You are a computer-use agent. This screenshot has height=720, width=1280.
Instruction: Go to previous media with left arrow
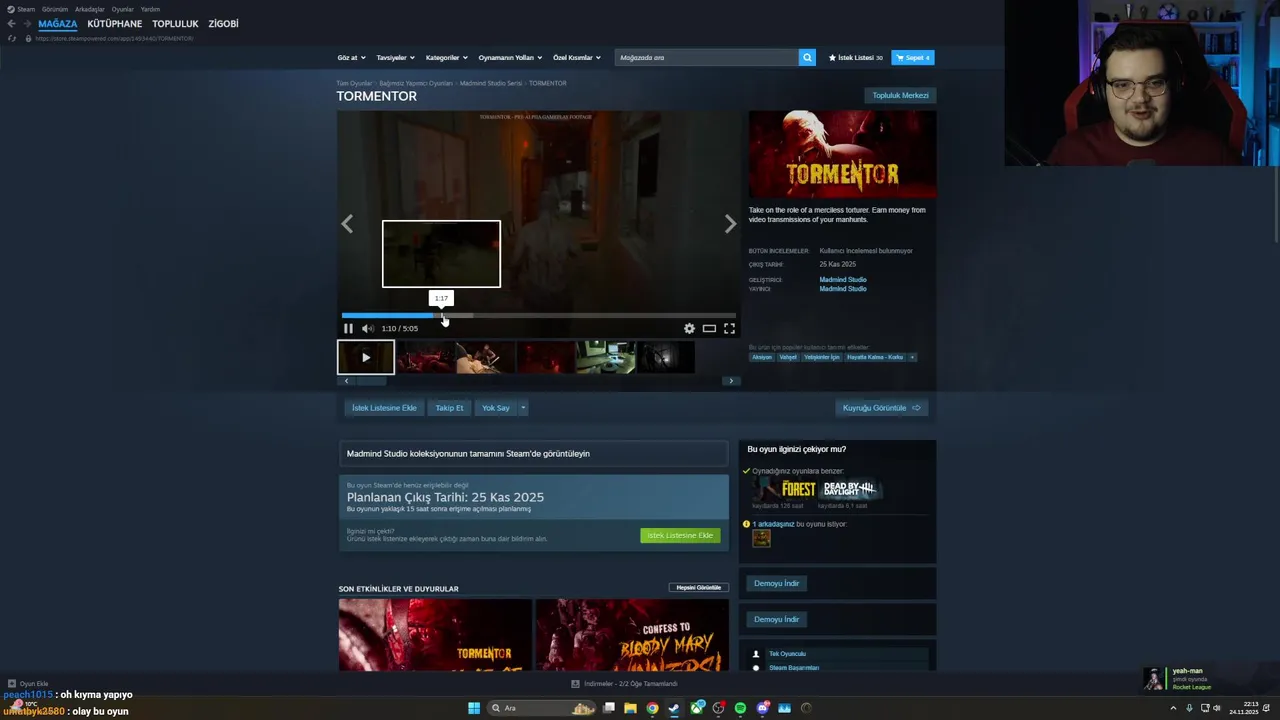click(347, 224)
